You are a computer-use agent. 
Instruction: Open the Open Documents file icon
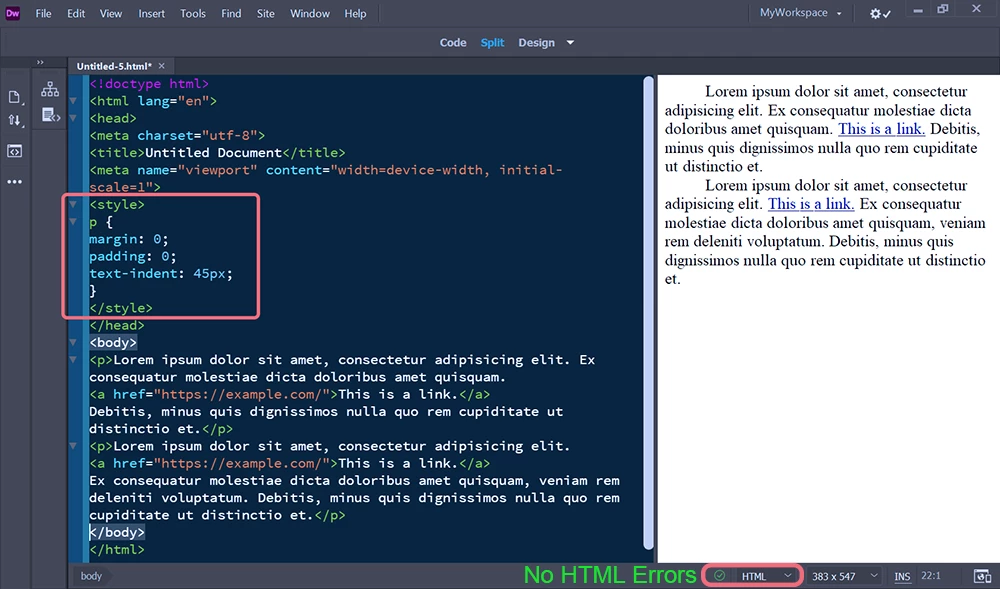click(14, 97)
